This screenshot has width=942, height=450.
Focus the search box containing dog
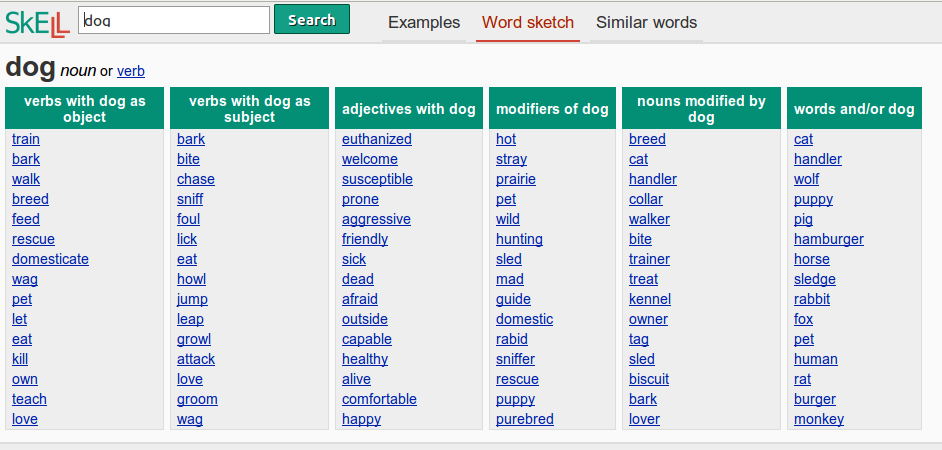pyautogui.click(x=174, y=20)
